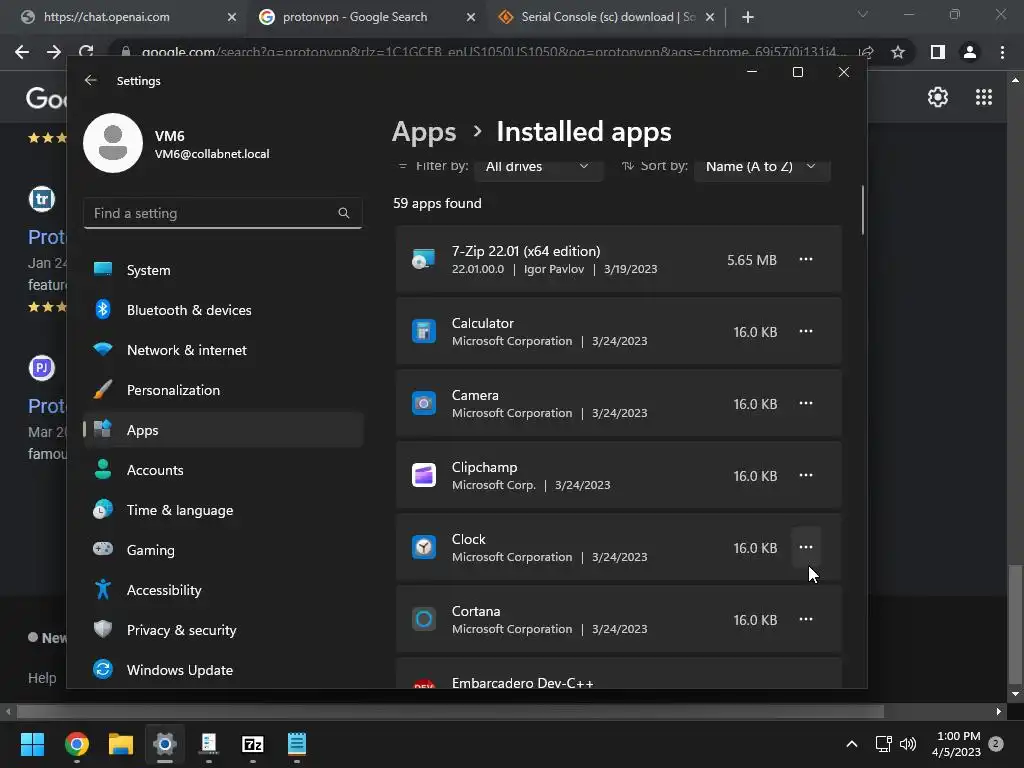
Task: Open more options for 7-Zip 22.01
Action: click(806, 259)
